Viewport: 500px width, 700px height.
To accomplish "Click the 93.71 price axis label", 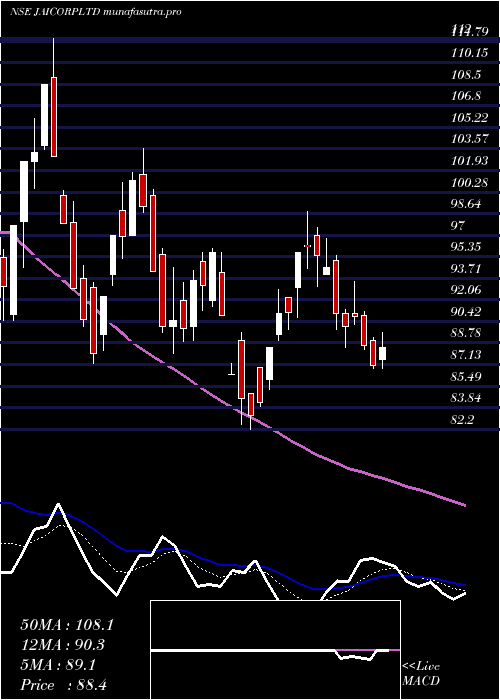I will click(x=466, y=268).
